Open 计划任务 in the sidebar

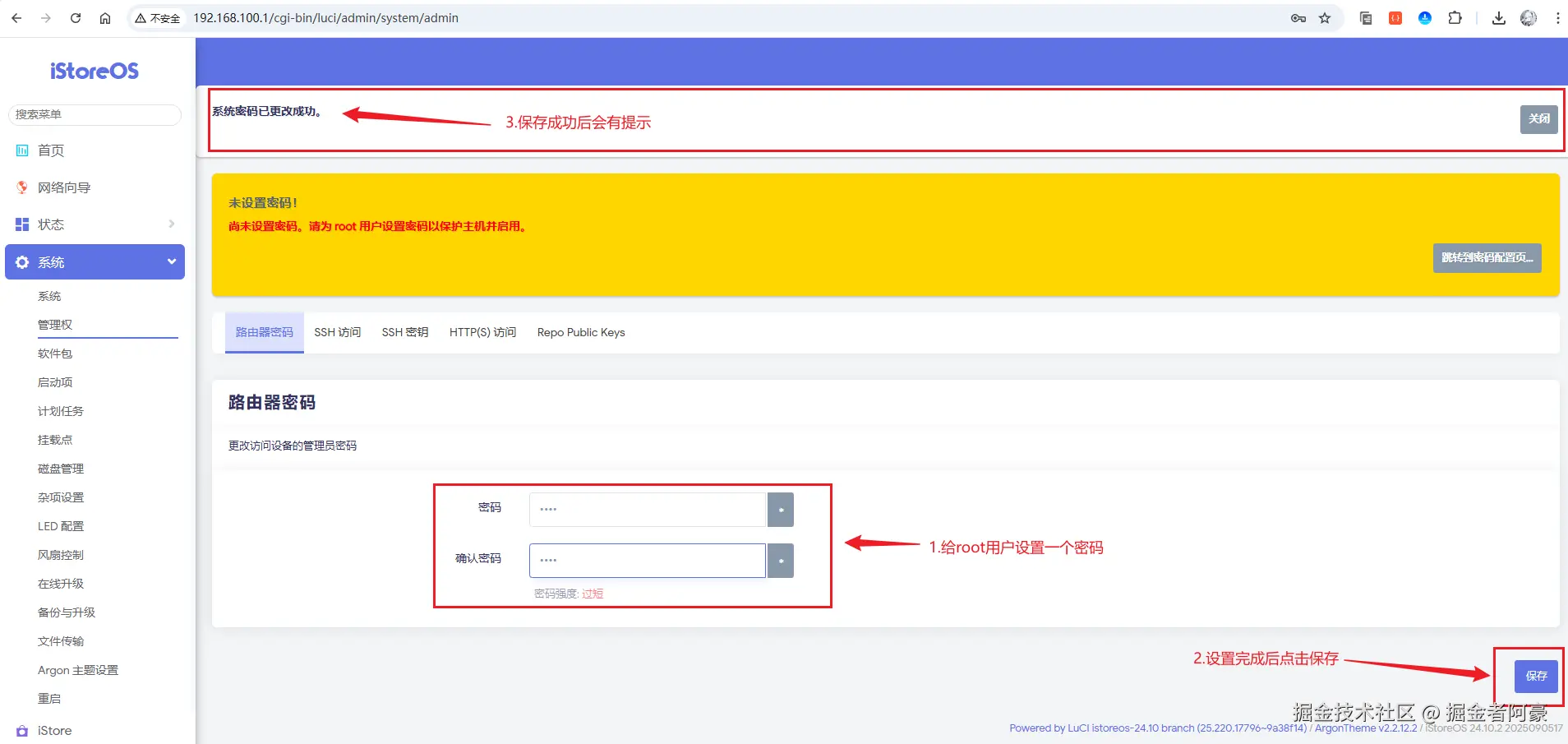(x=61, y=411)
